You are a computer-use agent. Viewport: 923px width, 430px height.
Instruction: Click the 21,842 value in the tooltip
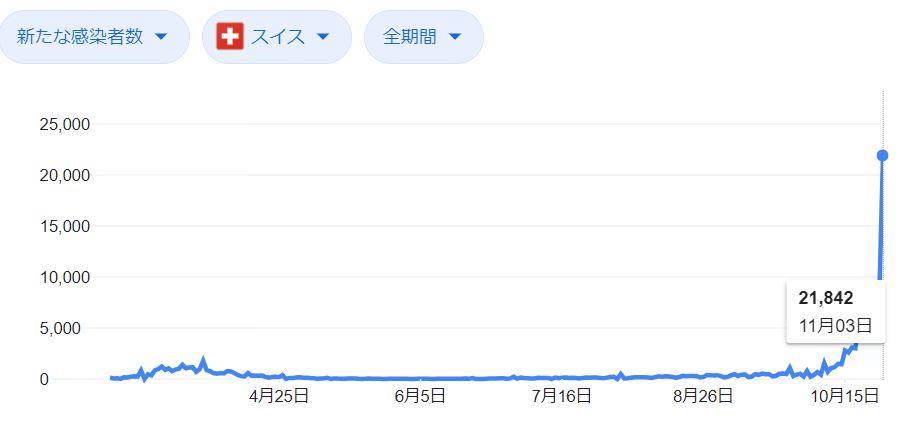click(x=826, y=298)
